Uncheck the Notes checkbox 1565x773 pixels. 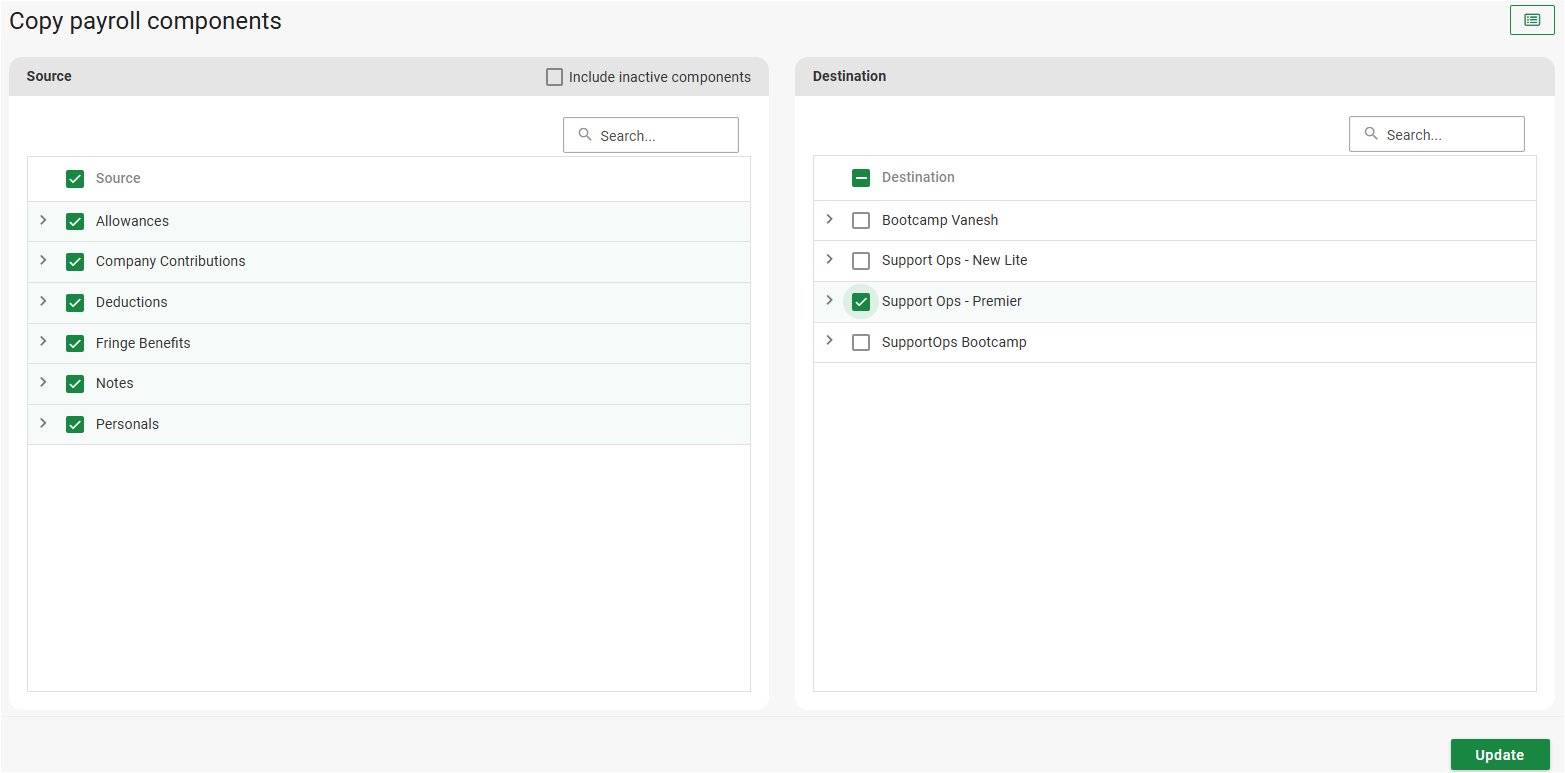[x=75, y=384]
